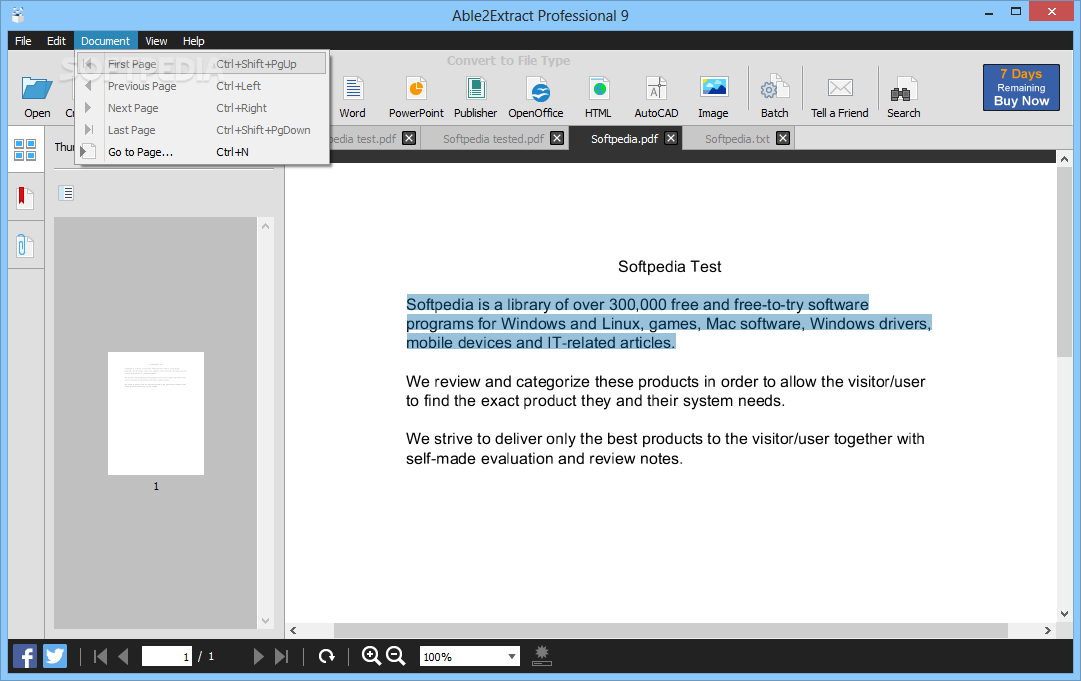Zoom out of the document

[396, 656]
